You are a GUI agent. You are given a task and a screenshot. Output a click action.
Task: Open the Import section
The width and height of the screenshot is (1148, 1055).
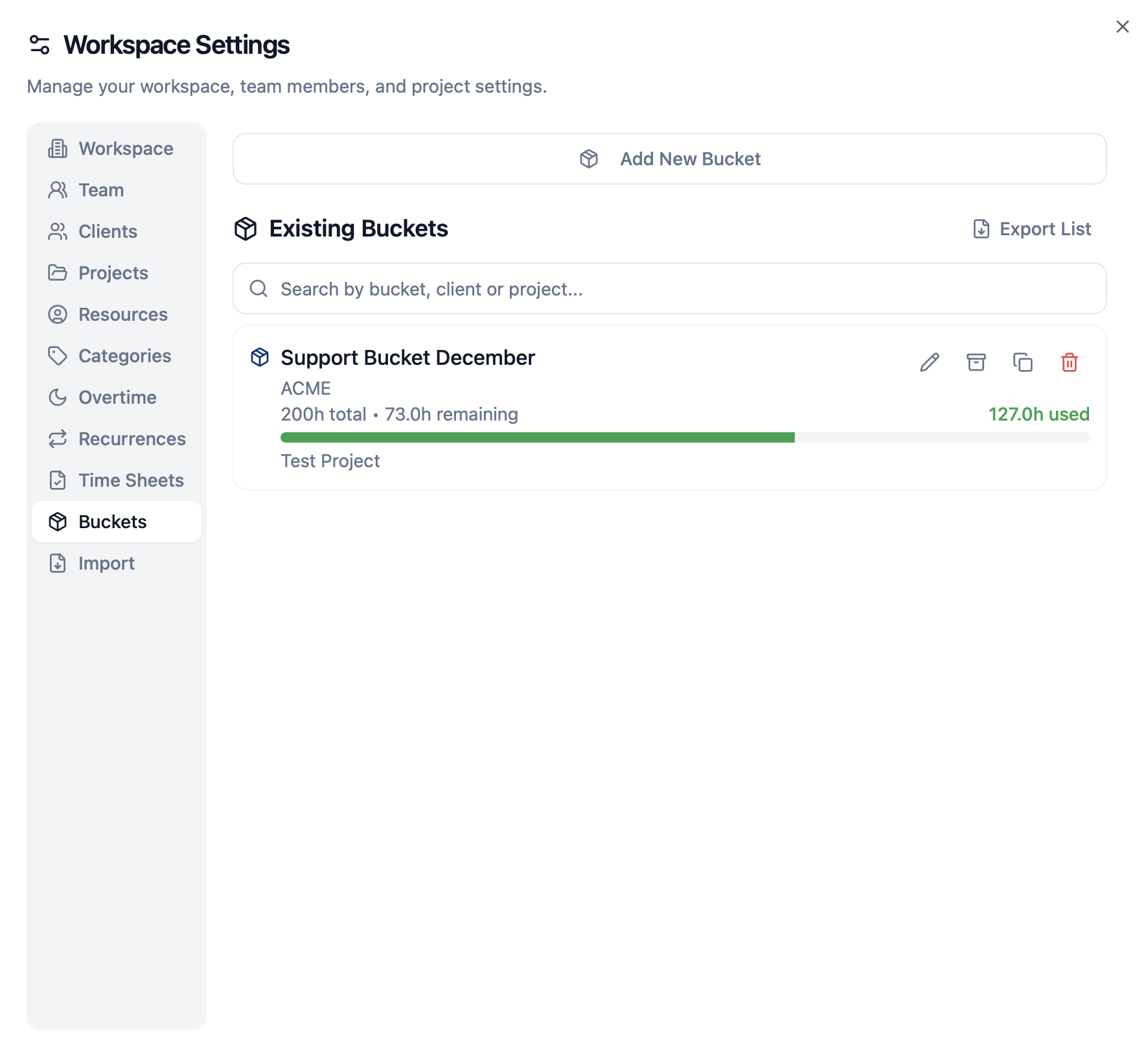tap(117, 563)
